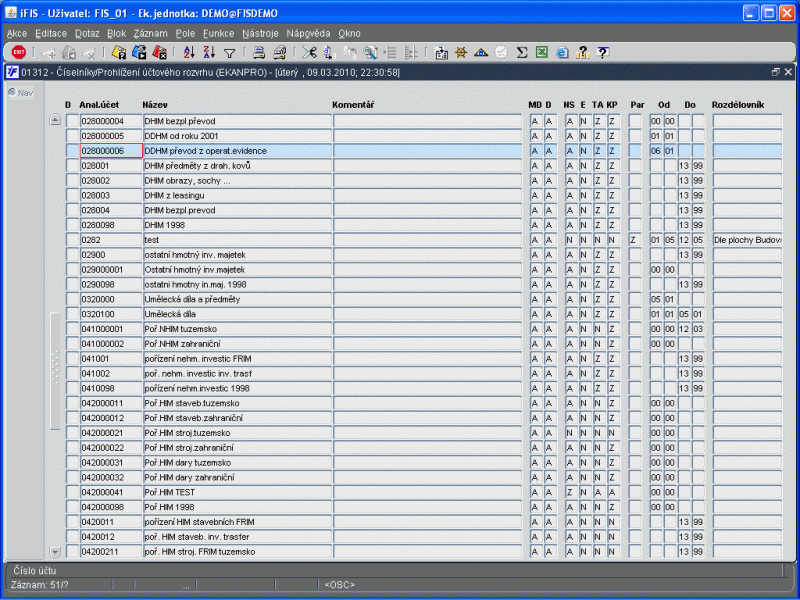Image resolution: width=800 pixels, height=600 pixels.
Task: Click the print icon
Action: [x=259, y=52]
